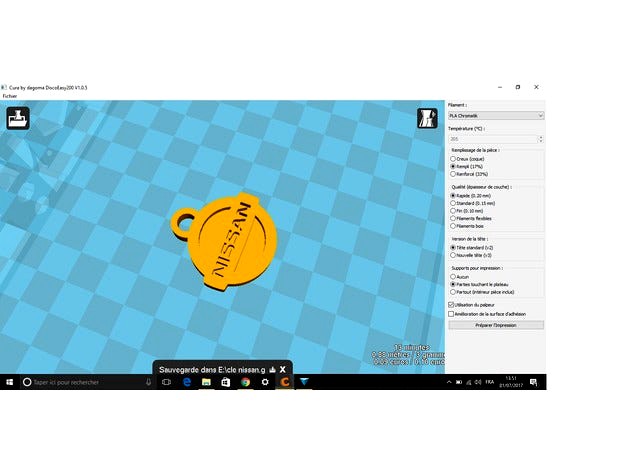Image resolution: width=628 pixels, height=472 pixels.
Task: Select the Creux (coque) fill option
Action: (x=452, y=158)
